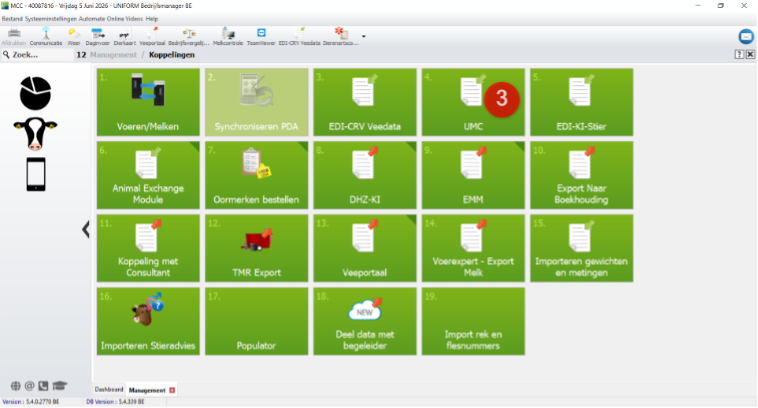Viewport: 758px width, 408px height.
Task: Open Importeren gewichten en metingen tile
Action: (x=581, y=248)
